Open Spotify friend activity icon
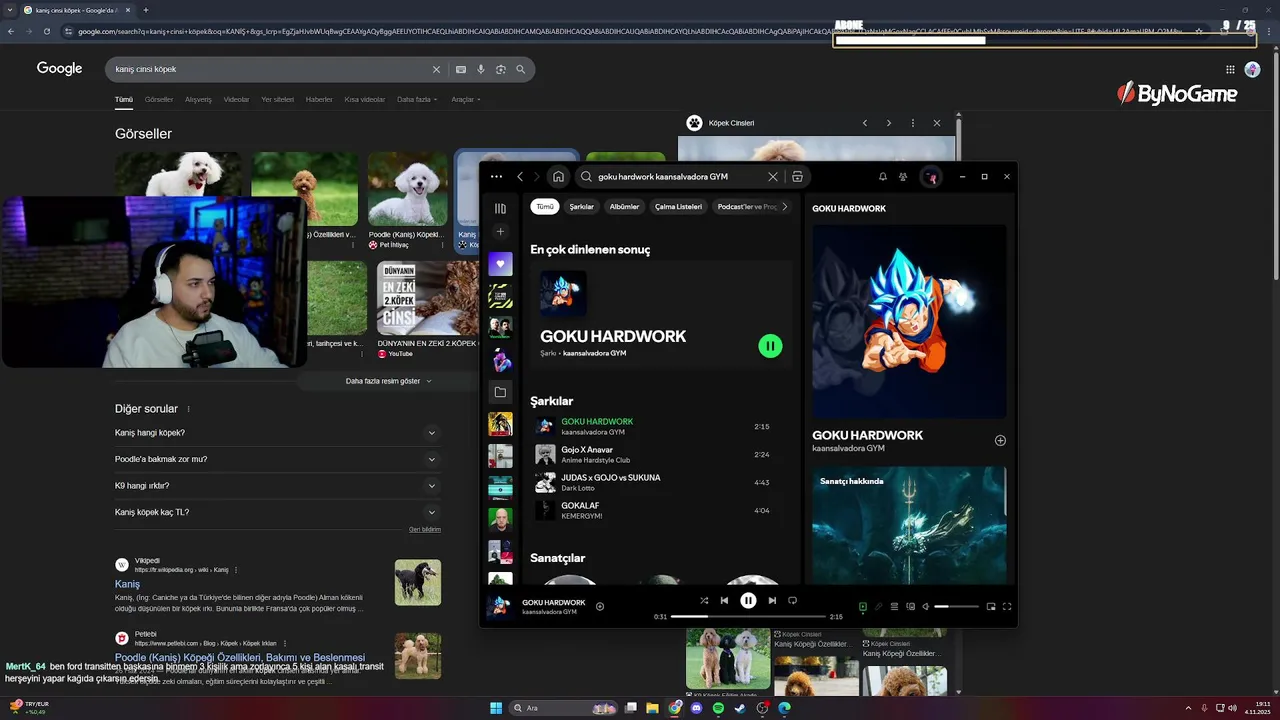Viewport: 1280px width, 720px height. 903,177
